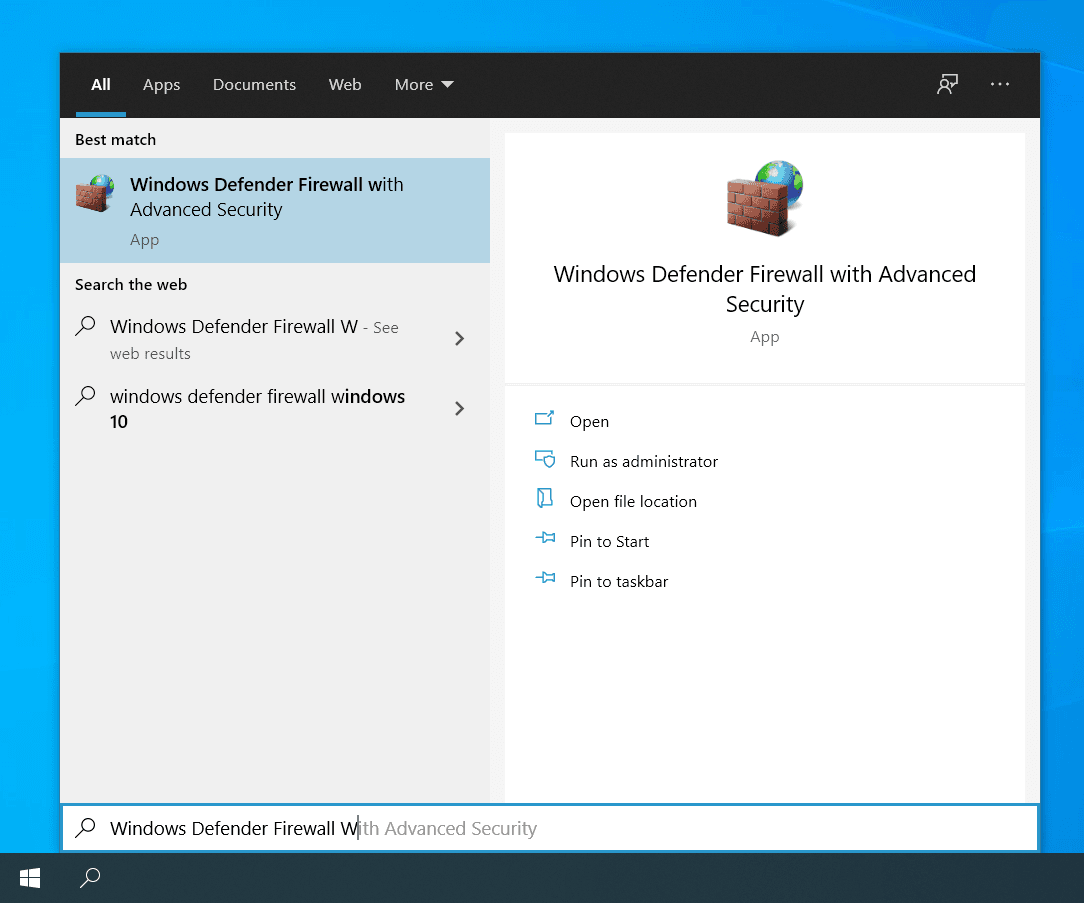
Task: Open the three-dots options menu
Action: (x=999, y=85)
